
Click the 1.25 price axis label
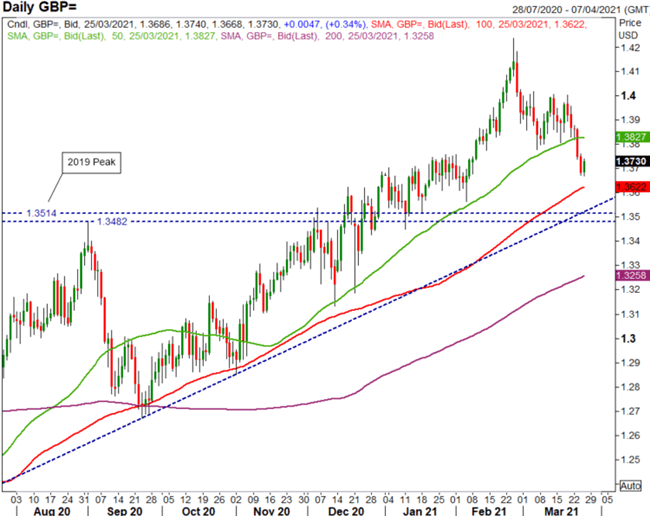pyautogui.click(x=630, y=460)
